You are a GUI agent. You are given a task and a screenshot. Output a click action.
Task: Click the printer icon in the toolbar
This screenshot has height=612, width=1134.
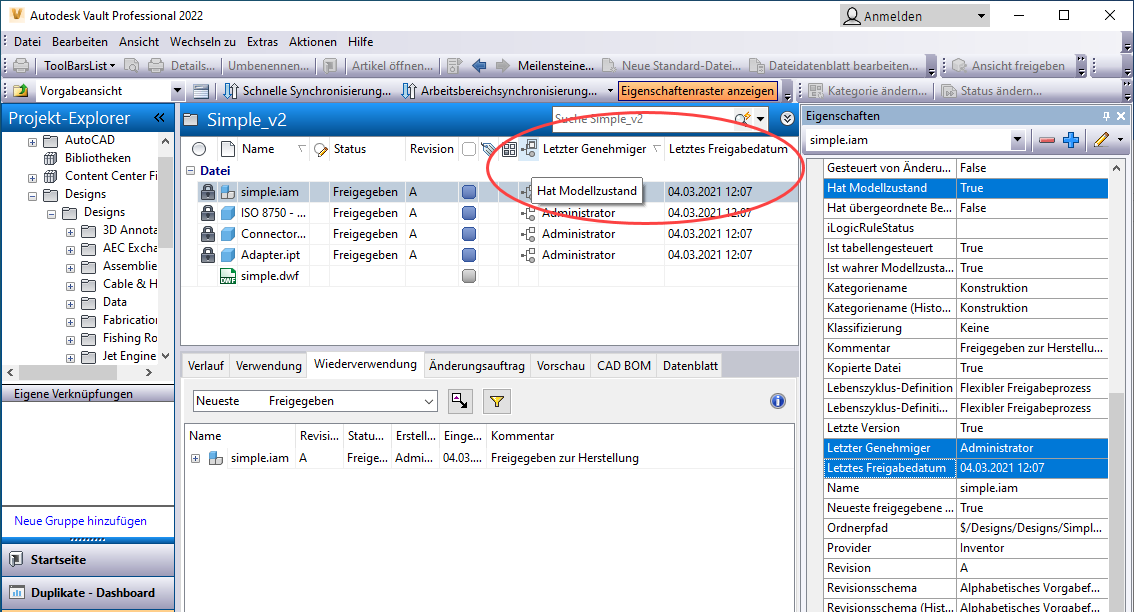pos(22,66)
